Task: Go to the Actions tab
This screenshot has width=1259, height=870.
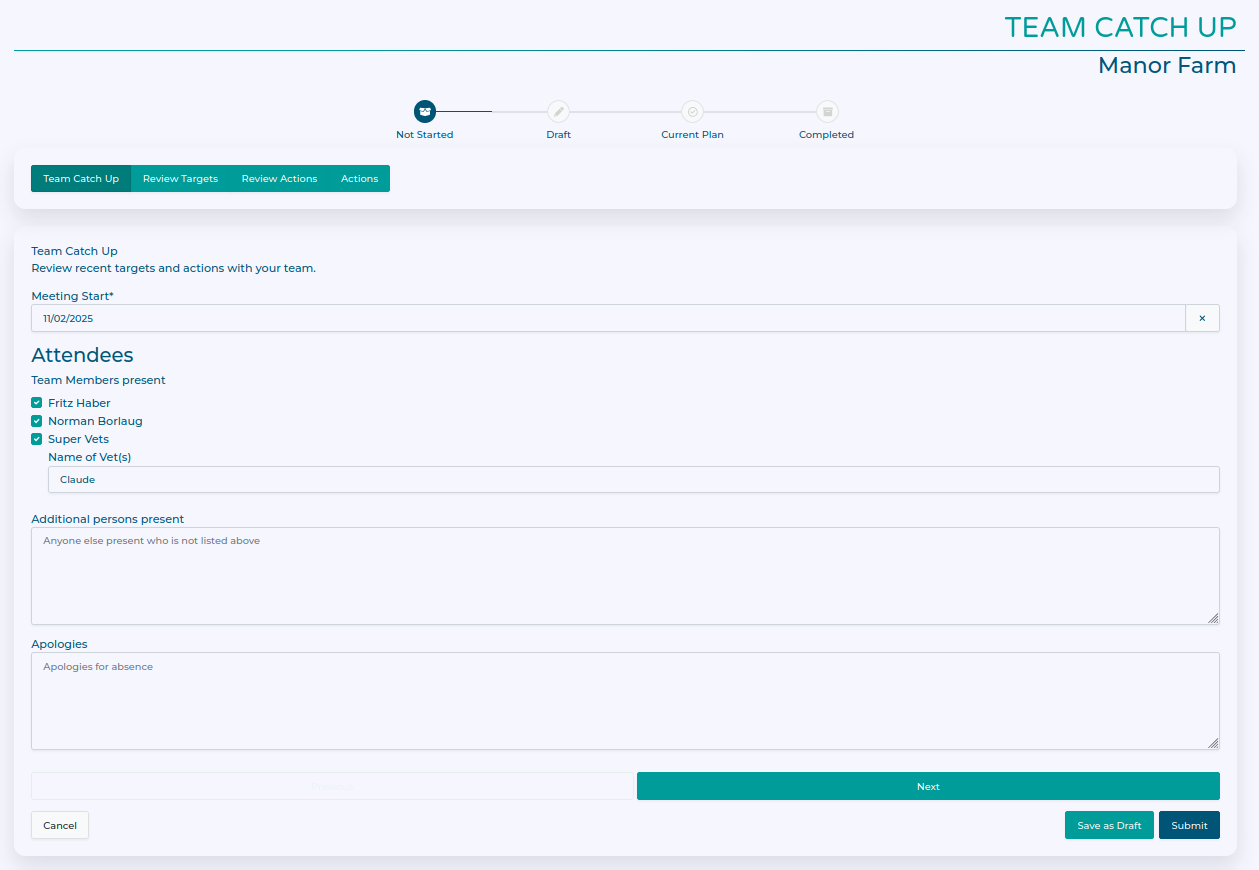Action: click(359, 179)
